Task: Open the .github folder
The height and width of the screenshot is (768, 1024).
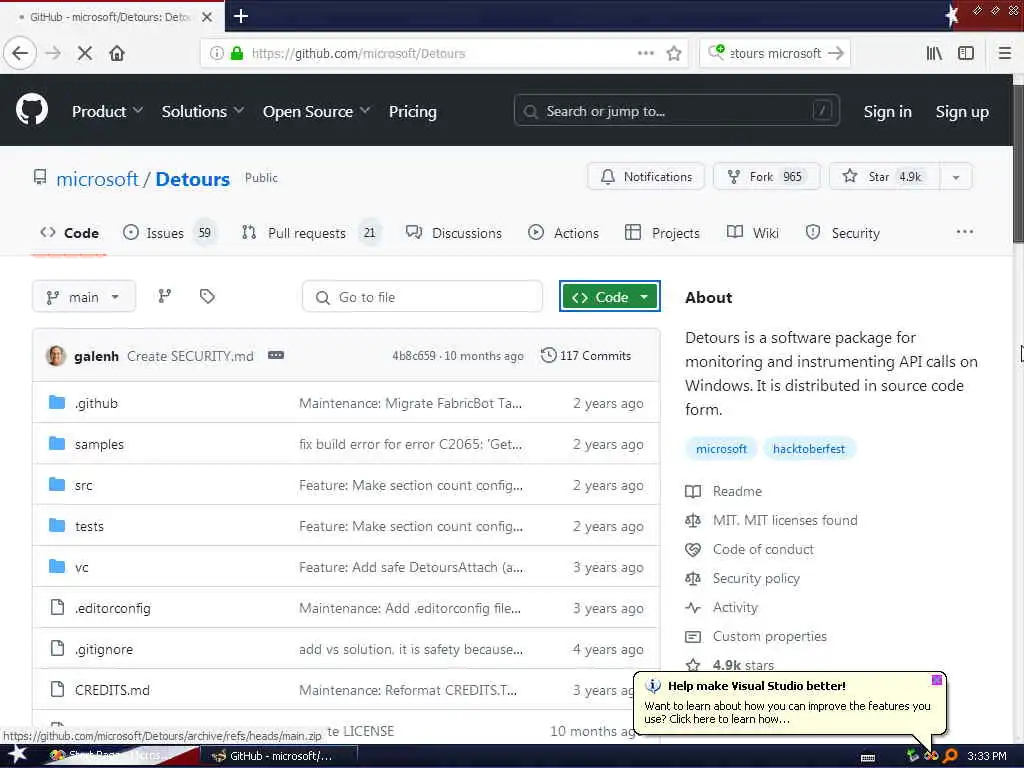Action: (96, 403)
